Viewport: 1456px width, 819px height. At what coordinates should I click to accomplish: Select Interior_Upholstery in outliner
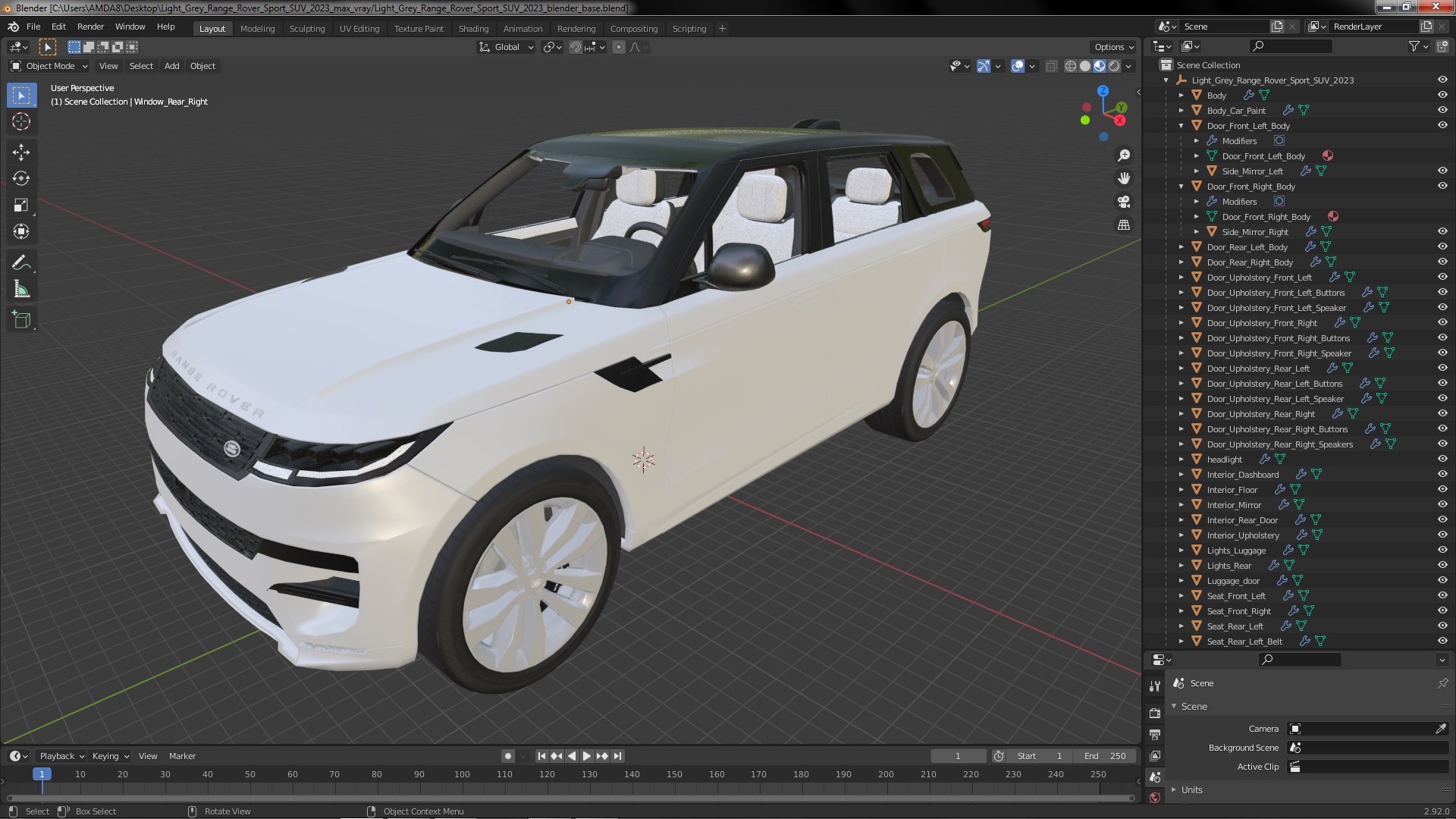click(1243, 535)
